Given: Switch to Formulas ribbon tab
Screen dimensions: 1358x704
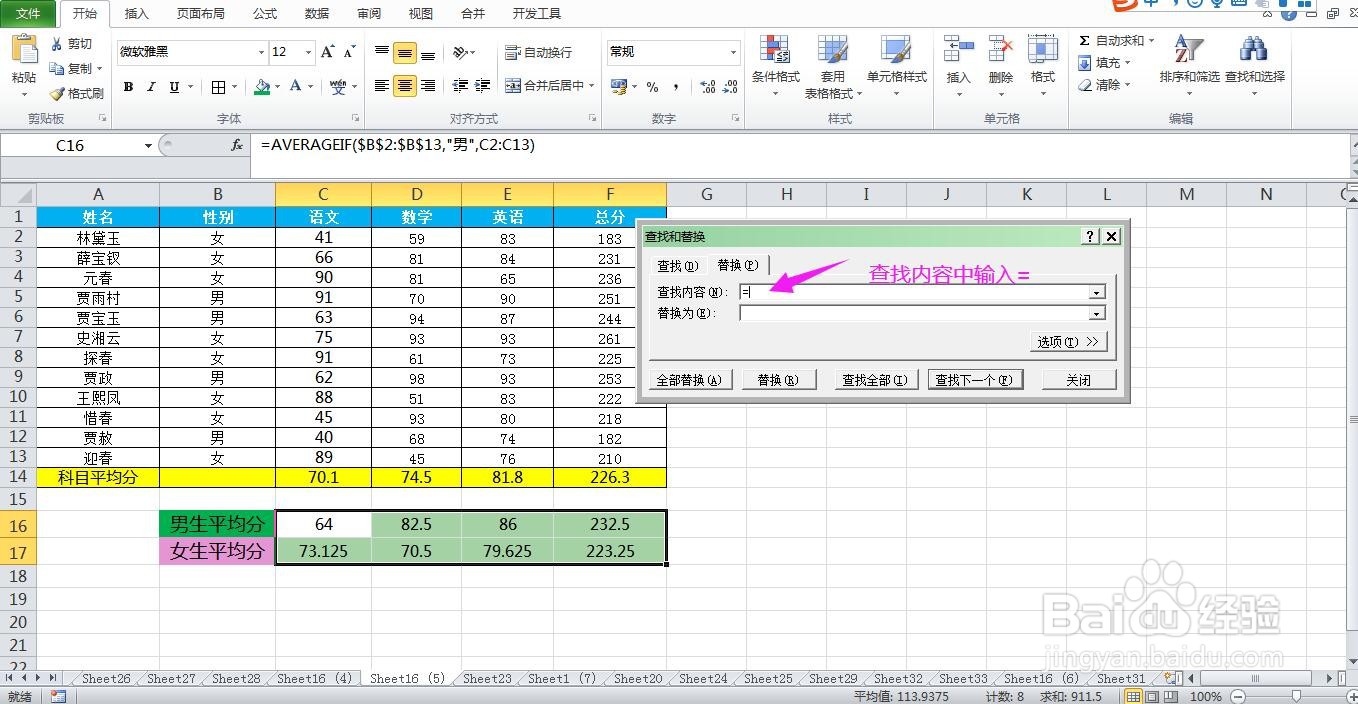Looking at the screenshot, I should (x=265, y=14).
